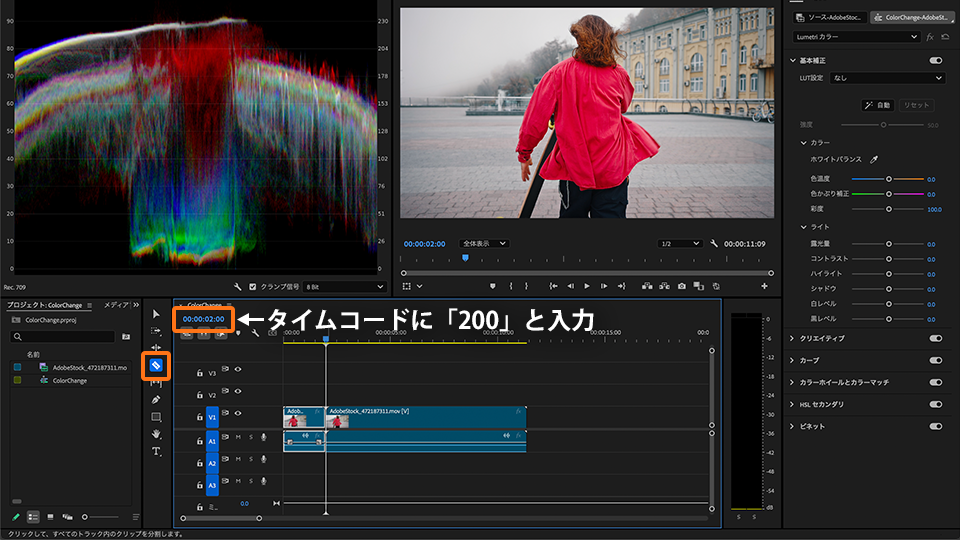Select the Hand tool
The image size is (960, 540).
click(x=156, y=434)
